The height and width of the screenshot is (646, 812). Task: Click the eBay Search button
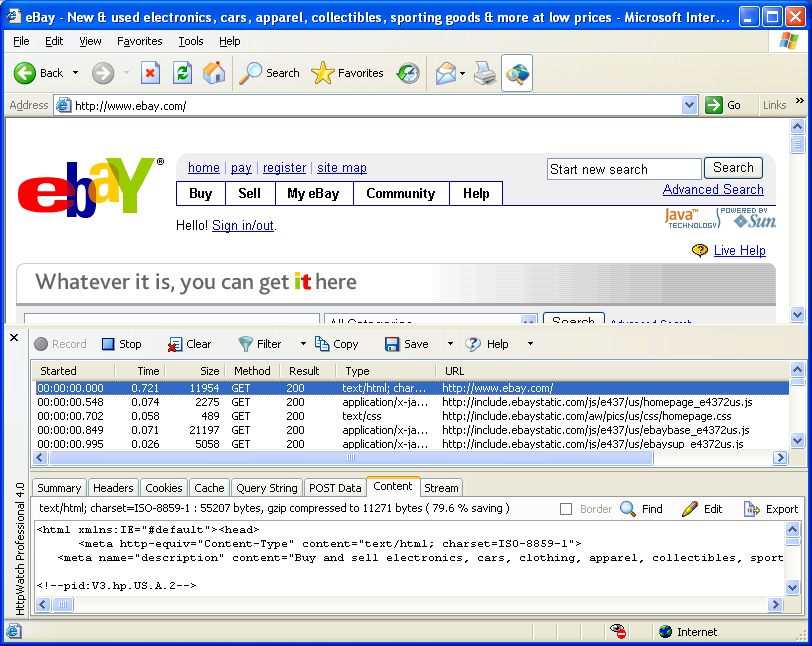click(x=733, y=168)
